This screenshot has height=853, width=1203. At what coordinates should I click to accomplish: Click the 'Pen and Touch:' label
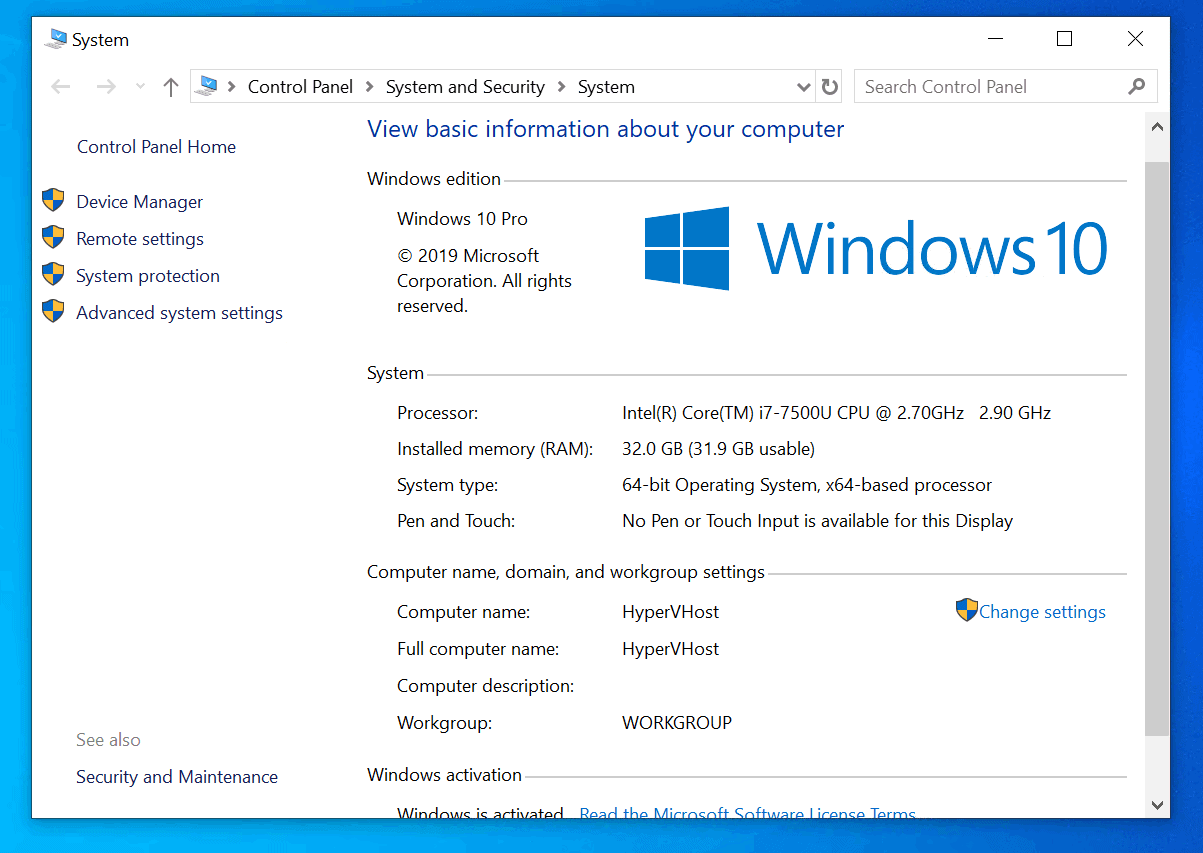[x=456, y=521]
